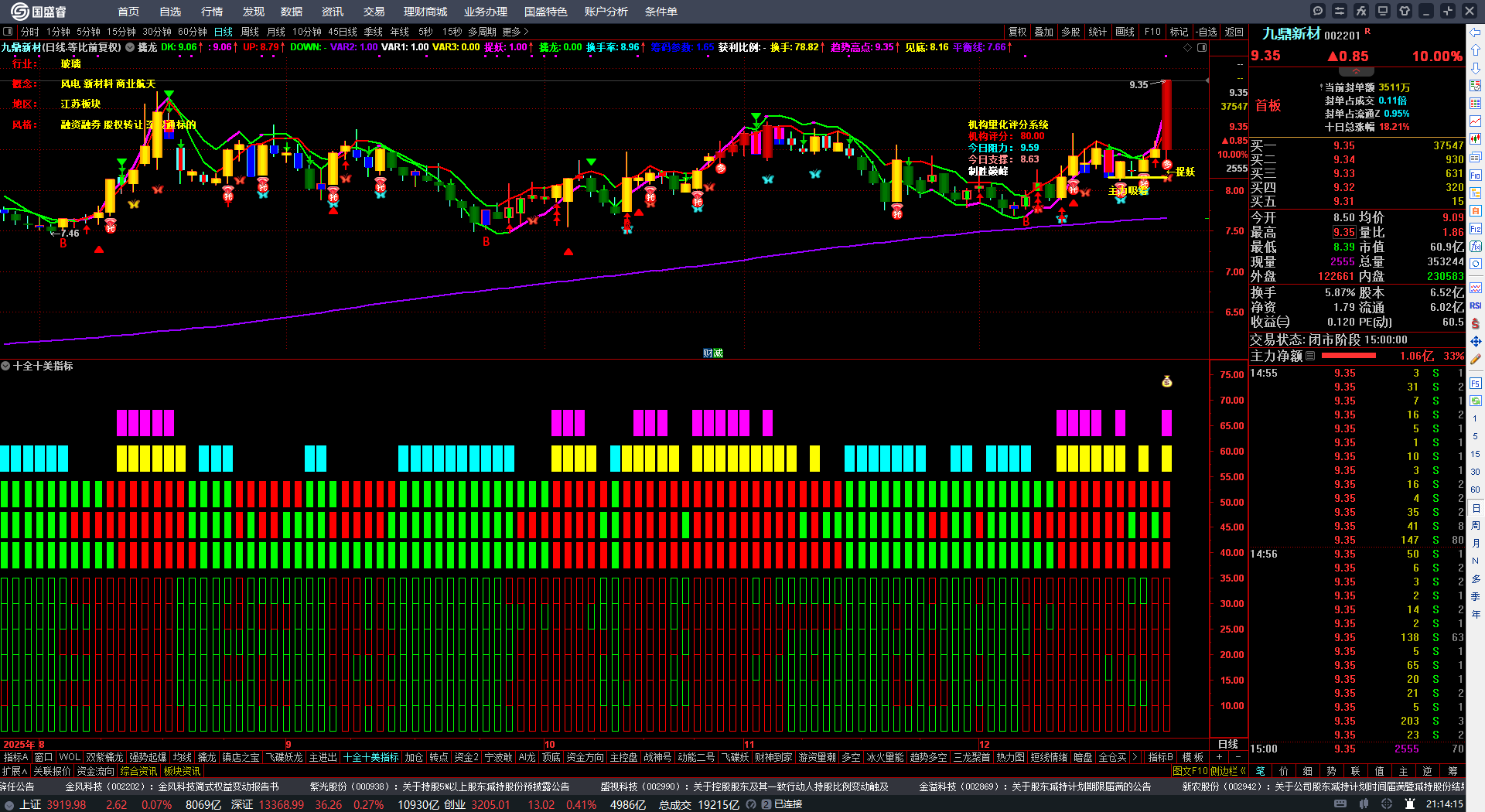
Task: Select the pencil drawing tool on sidebar
Action: pyautogui.click(x=1476, y=360)
